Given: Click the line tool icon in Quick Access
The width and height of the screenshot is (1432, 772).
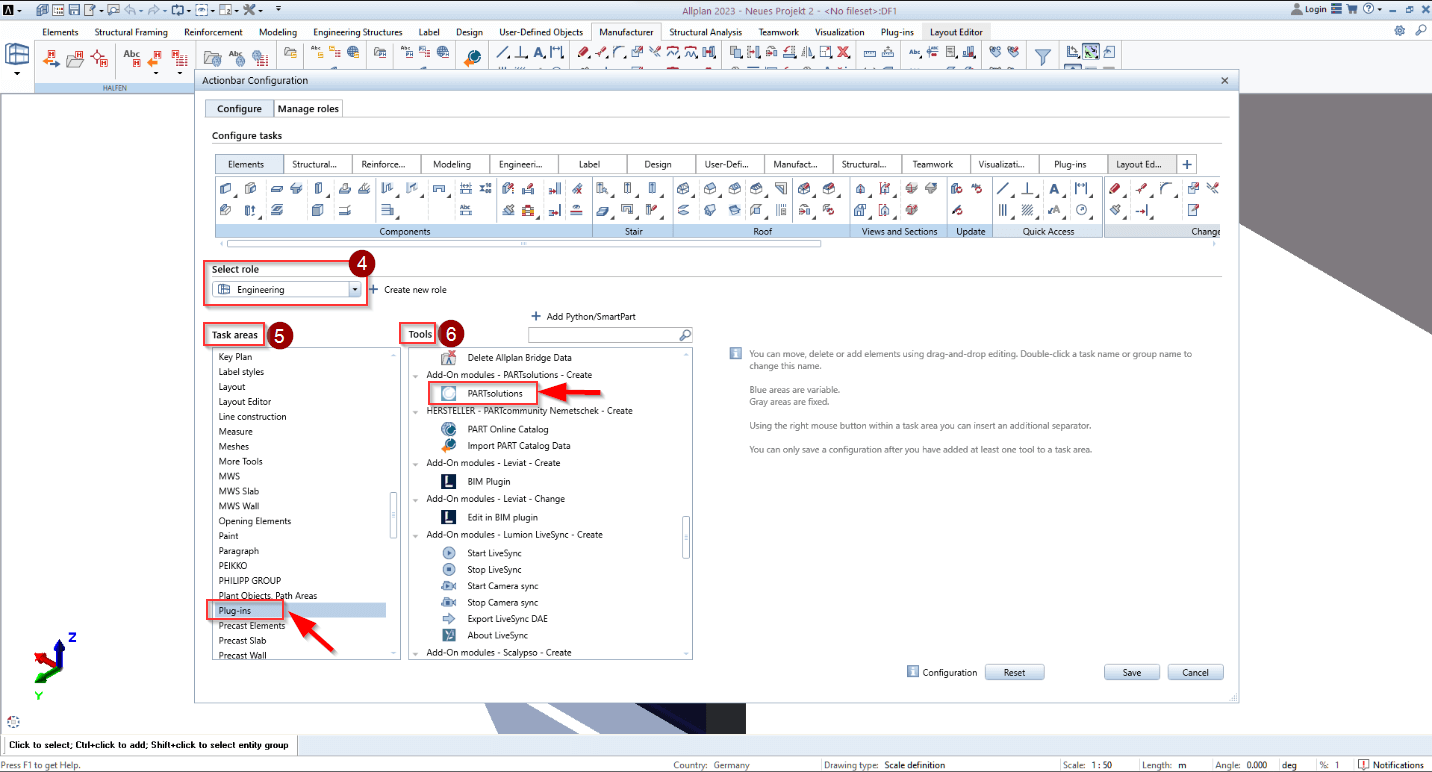Looking at the screenshot, I should pyautogui.click(x=1003, y=188).
